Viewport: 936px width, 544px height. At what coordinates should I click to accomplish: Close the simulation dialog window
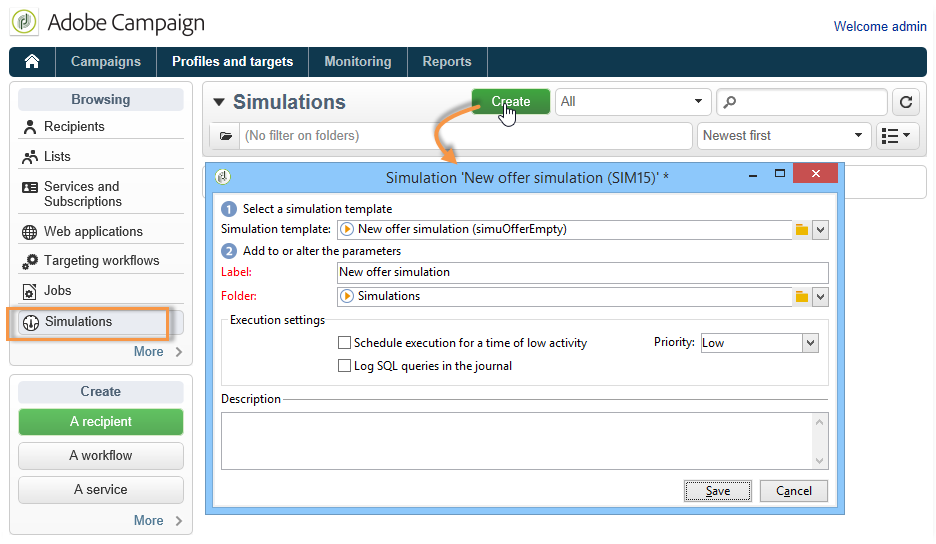click(815, 174)
